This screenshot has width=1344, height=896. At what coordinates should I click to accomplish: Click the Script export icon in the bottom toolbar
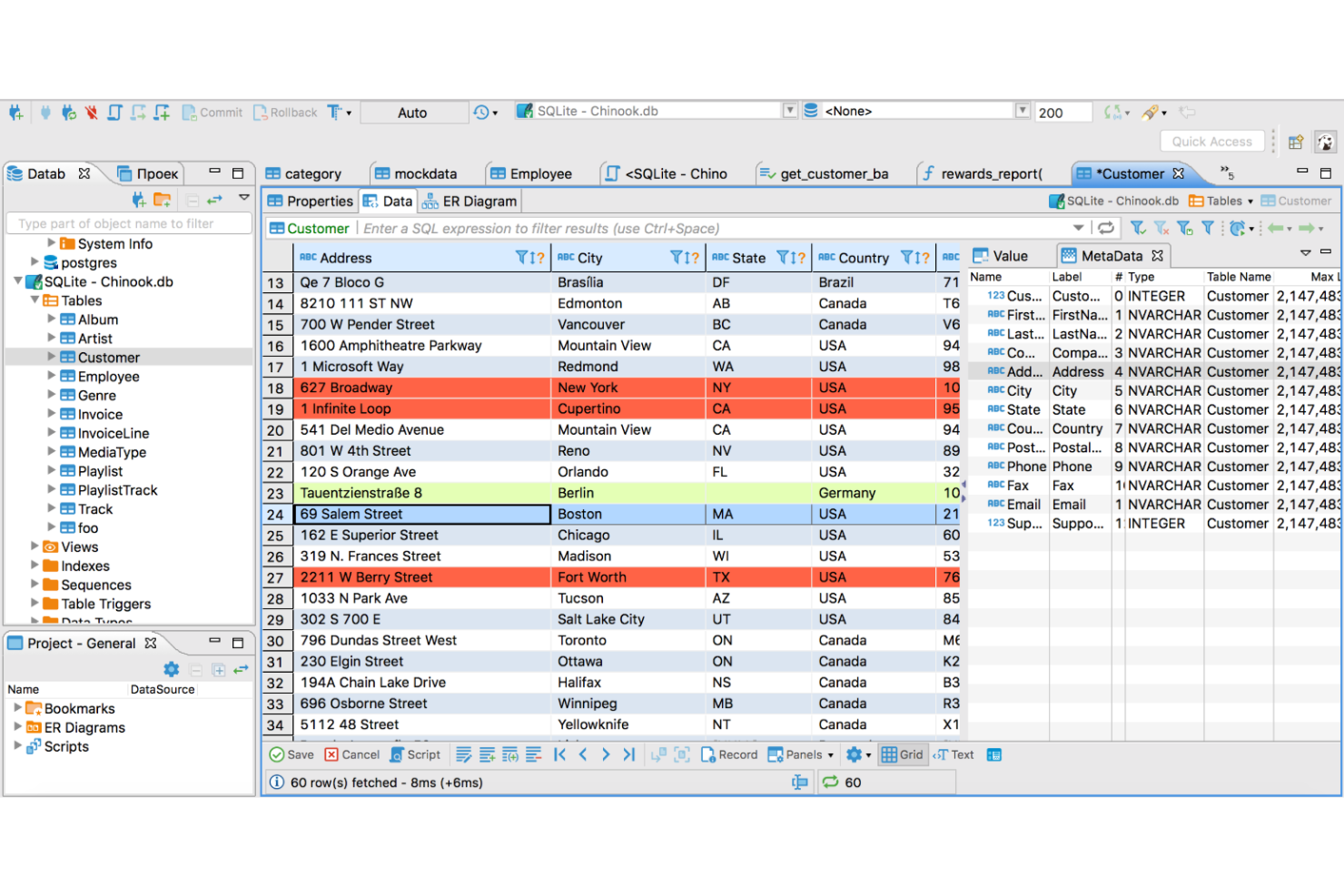click(x=416, y=754)
